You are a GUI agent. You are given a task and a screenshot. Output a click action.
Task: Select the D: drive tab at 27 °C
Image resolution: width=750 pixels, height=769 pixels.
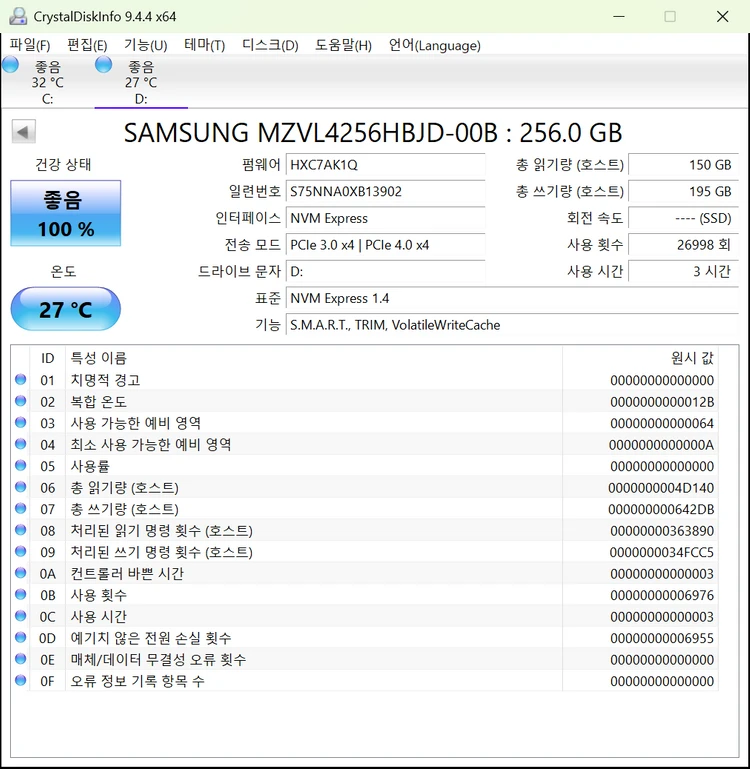141,82
